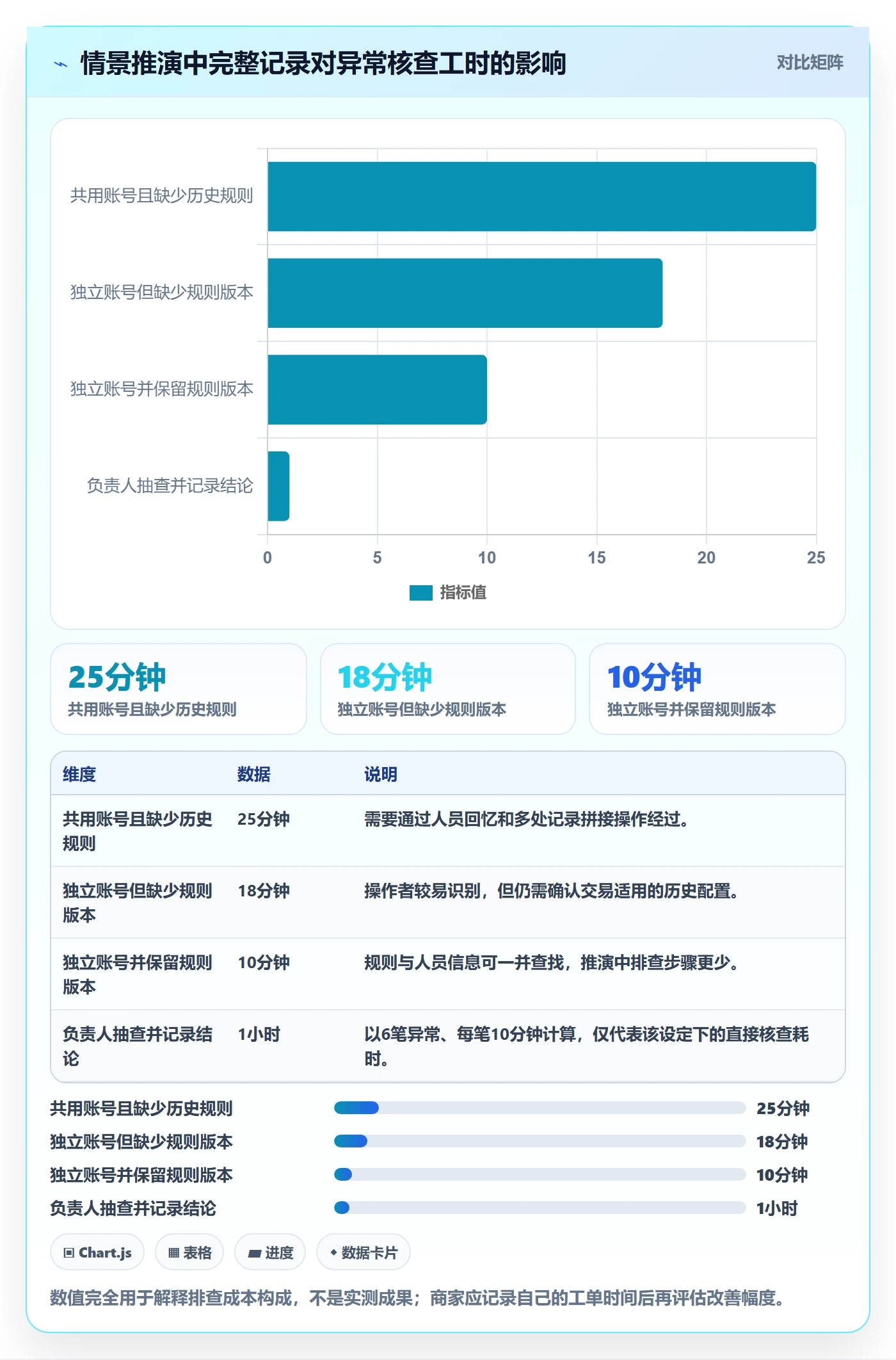Click the 共用账号且缺少历史规则 chart bar
The width and height of the screenshot is (896, 1360).
coord(541,197)
